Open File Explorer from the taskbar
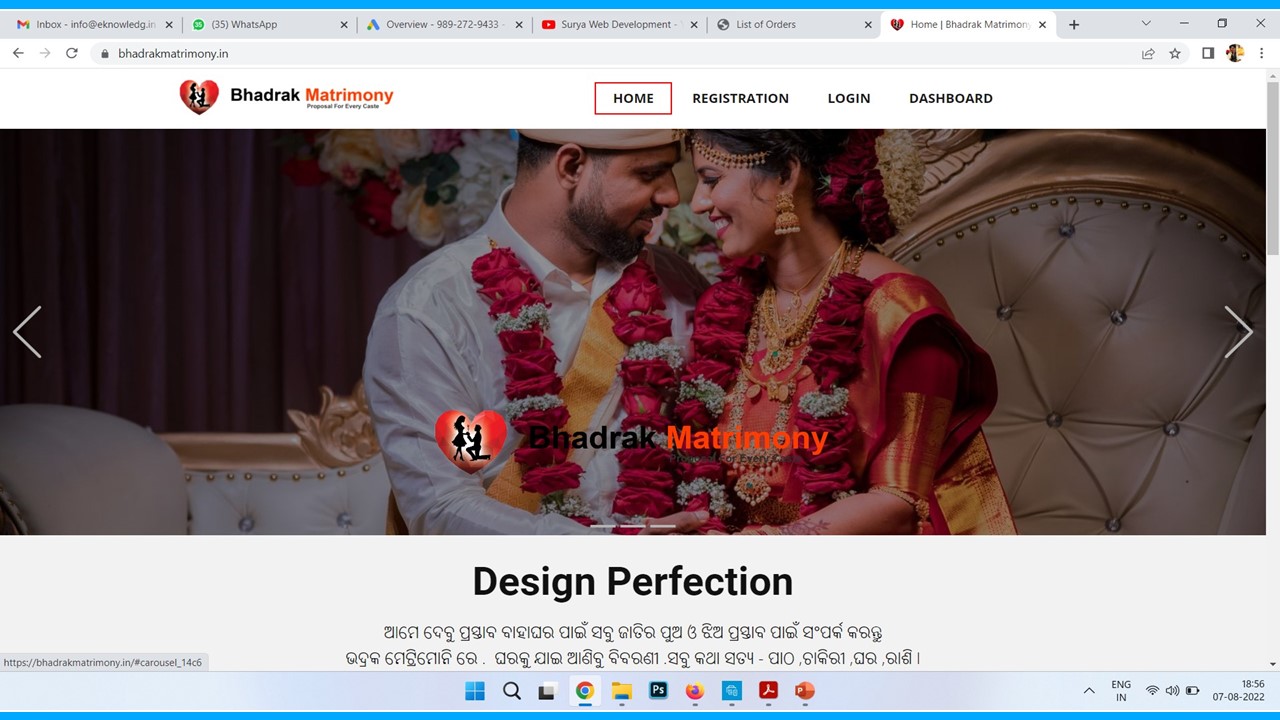Screen dimensions: 1280x720 tap(621, 691)
